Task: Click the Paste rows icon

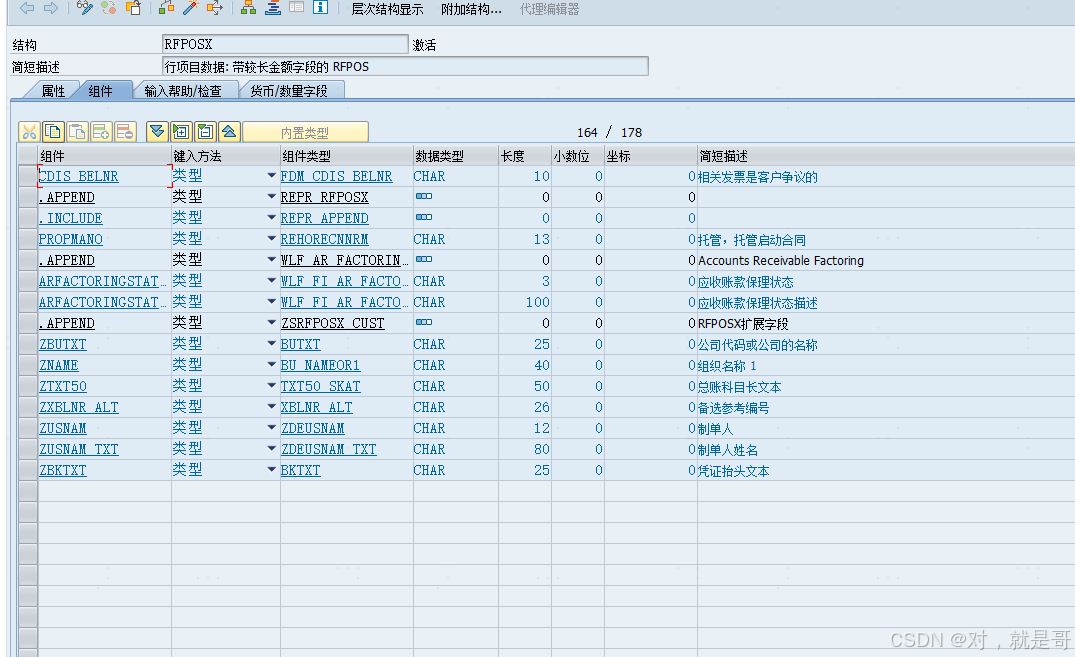Action: point(76,131)
